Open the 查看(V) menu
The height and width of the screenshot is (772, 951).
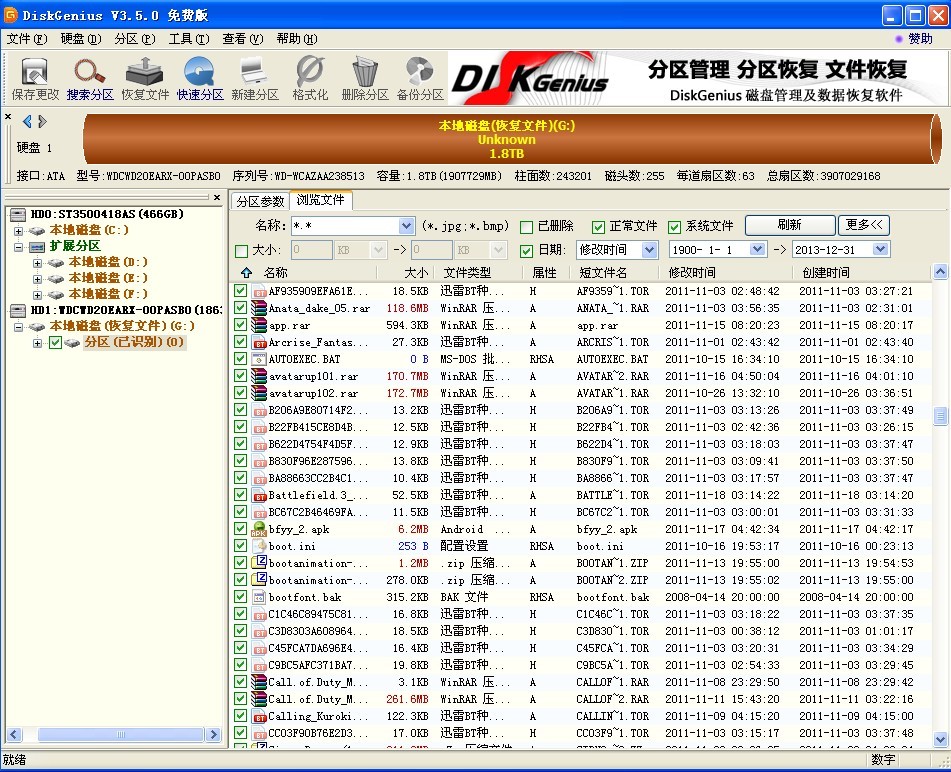[243, 39]
